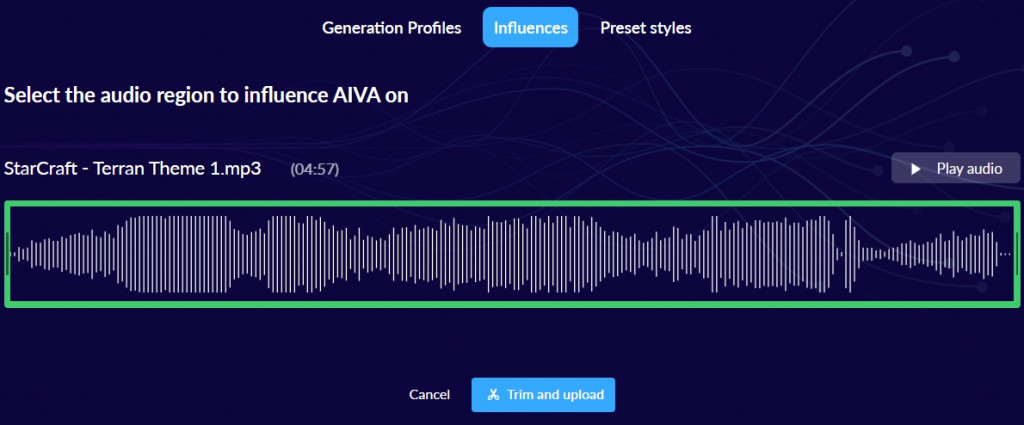The image size is (1024, 425).
Task: Select the Influences tab
Action: pyautogui.click(x=530, y=28)
